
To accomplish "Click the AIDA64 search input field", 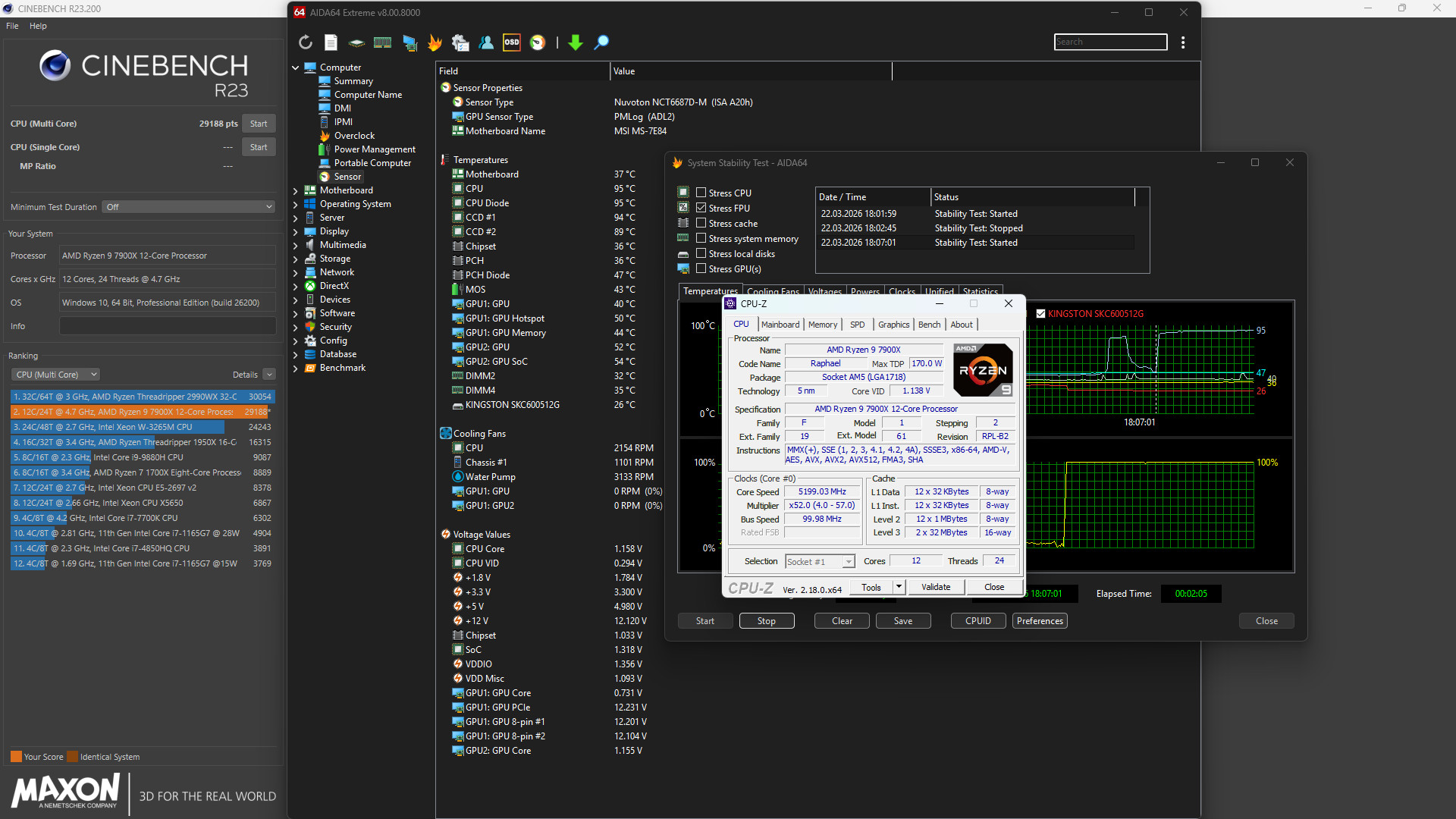I will [1109, 42].
